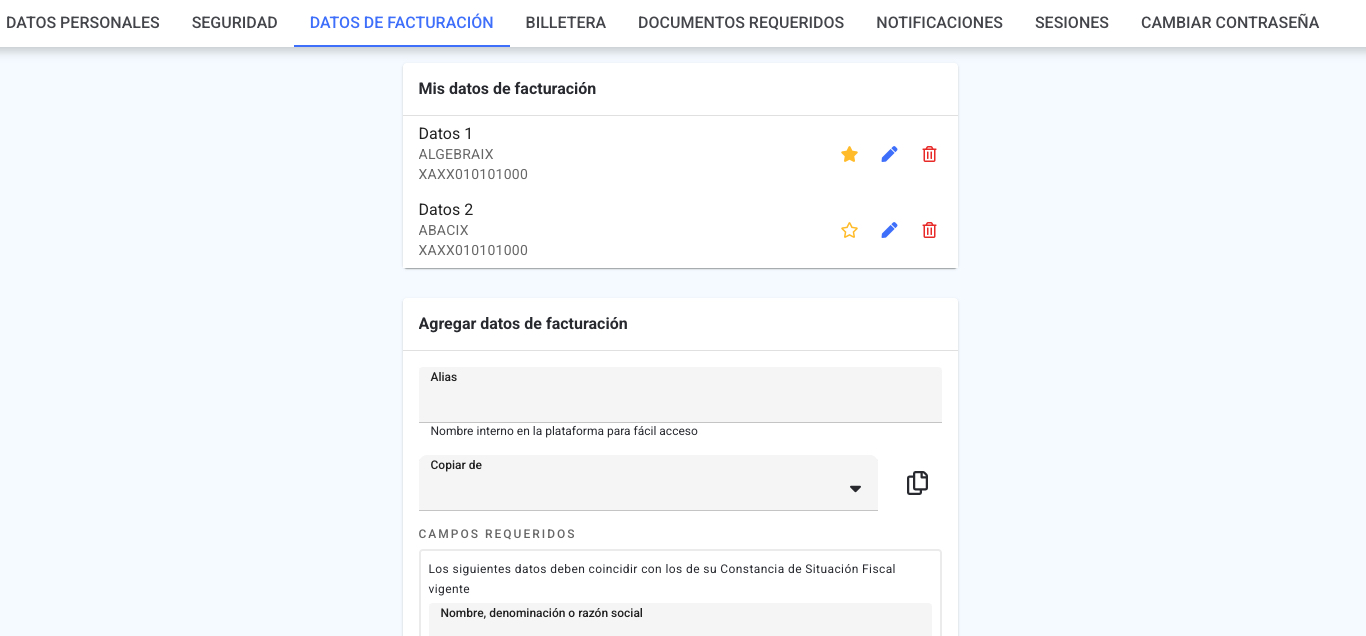The height and width of the screenshot is (636, 1366).
Task: Open the Copiar de dropdown
Action: [x=648, y=483]
